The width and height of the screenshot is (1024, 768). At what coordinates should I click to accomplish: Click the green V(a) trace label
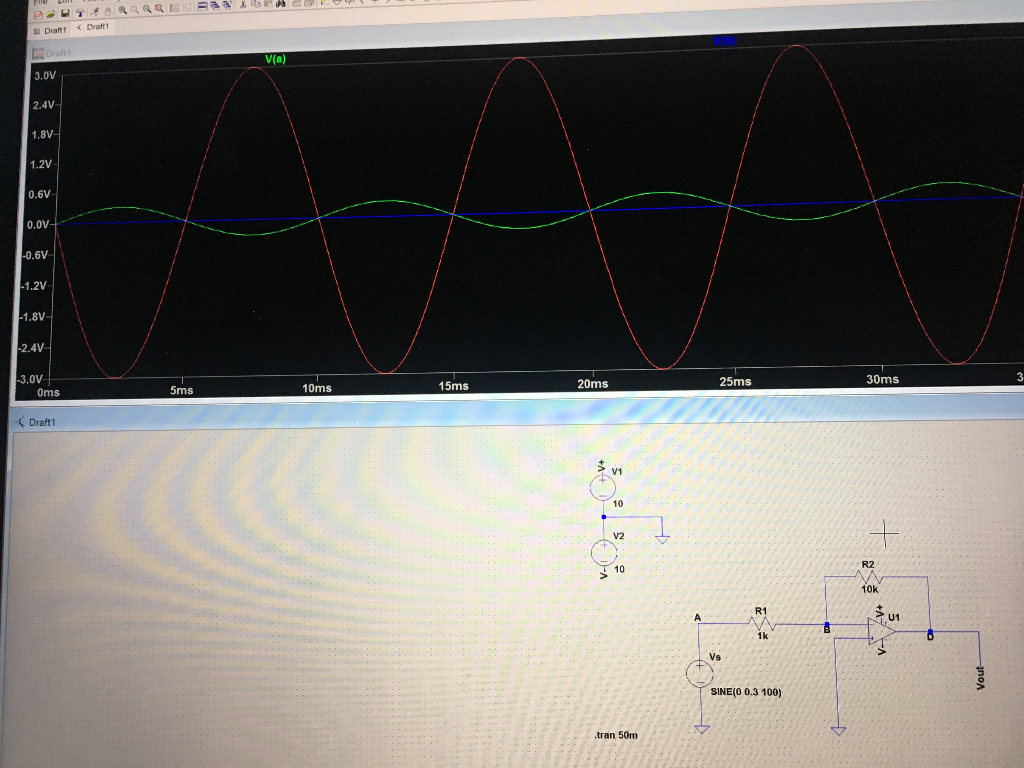(x=275, y=59)
